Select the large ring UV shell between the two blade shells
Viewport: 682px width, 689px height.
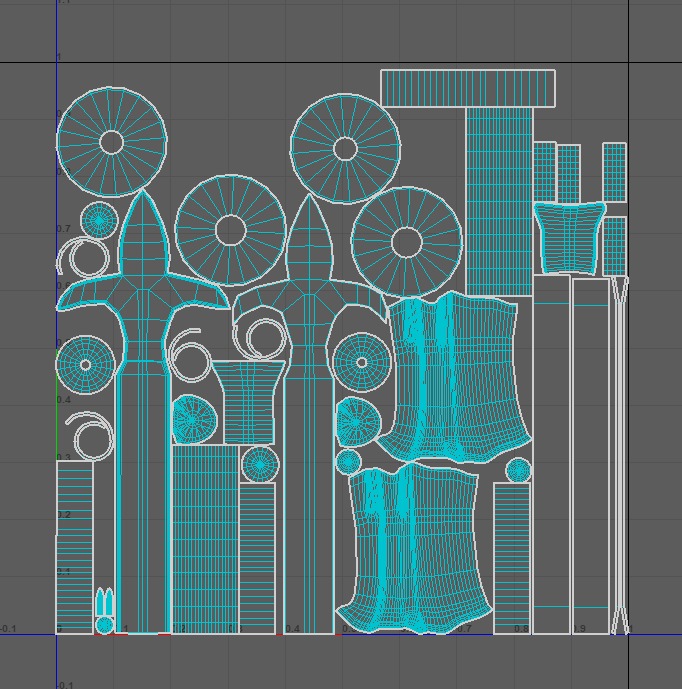[x=231, y=230]
